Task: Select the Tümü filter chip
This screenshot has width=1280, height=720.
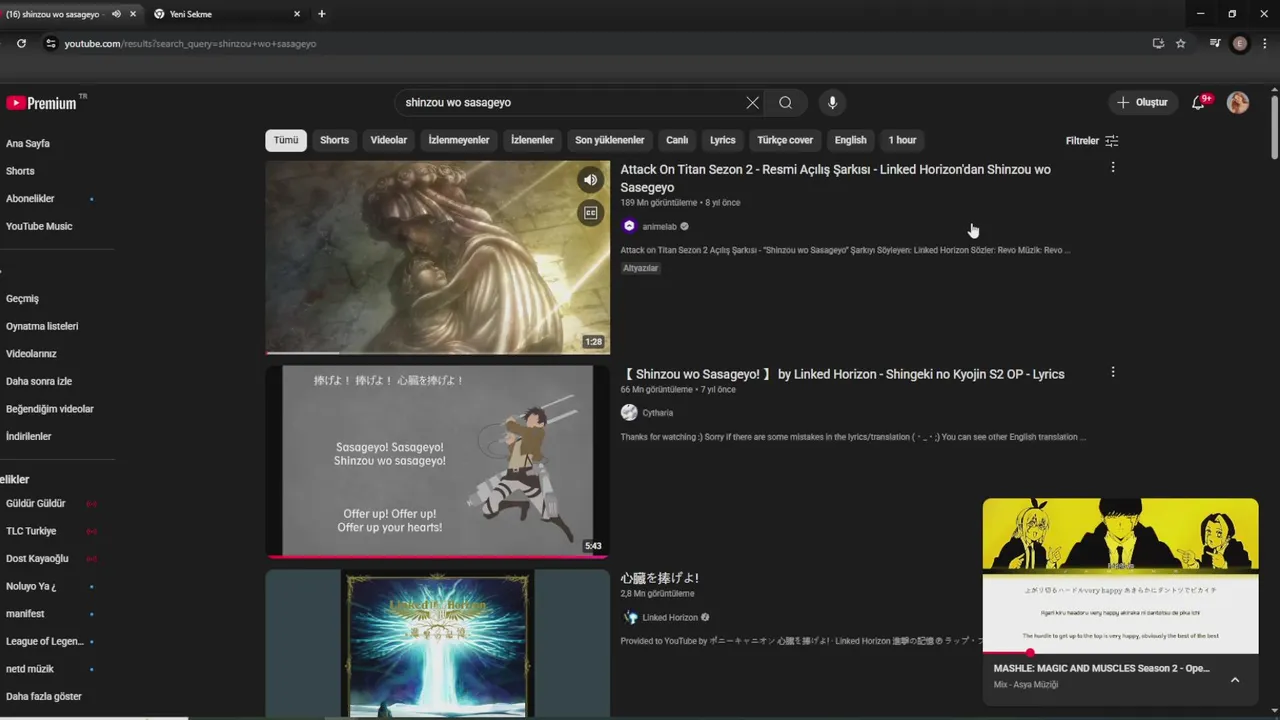Action: click(286, 140)
